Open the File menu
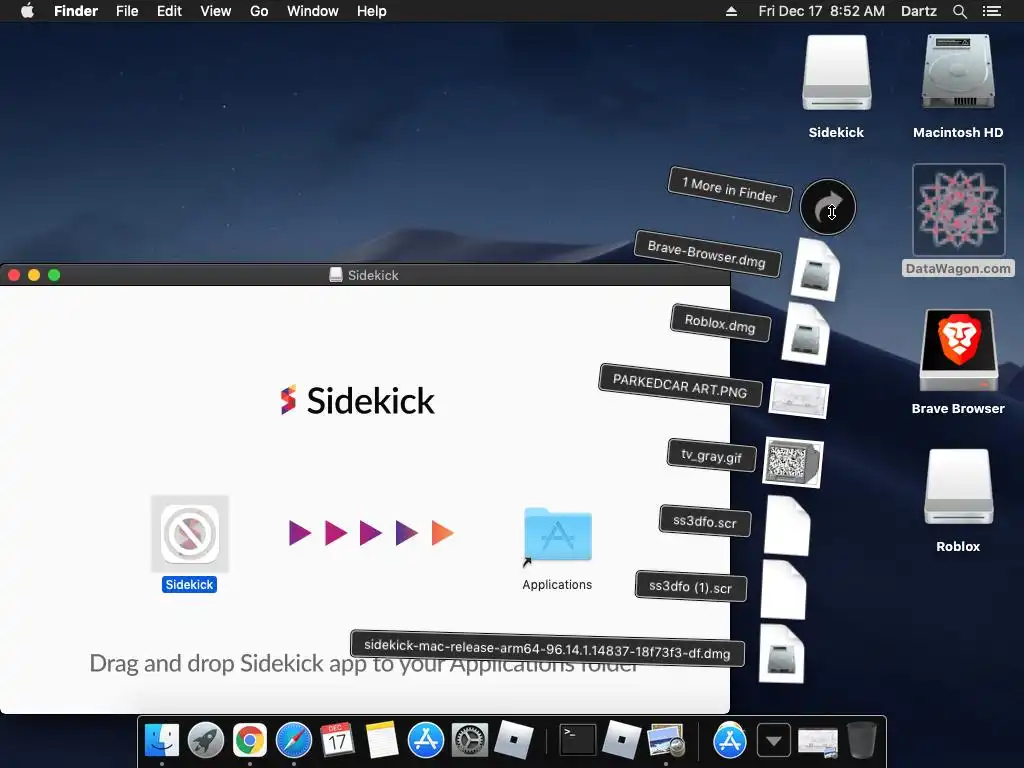Screen dimensions: 1024x768 [x=127, y=11]
